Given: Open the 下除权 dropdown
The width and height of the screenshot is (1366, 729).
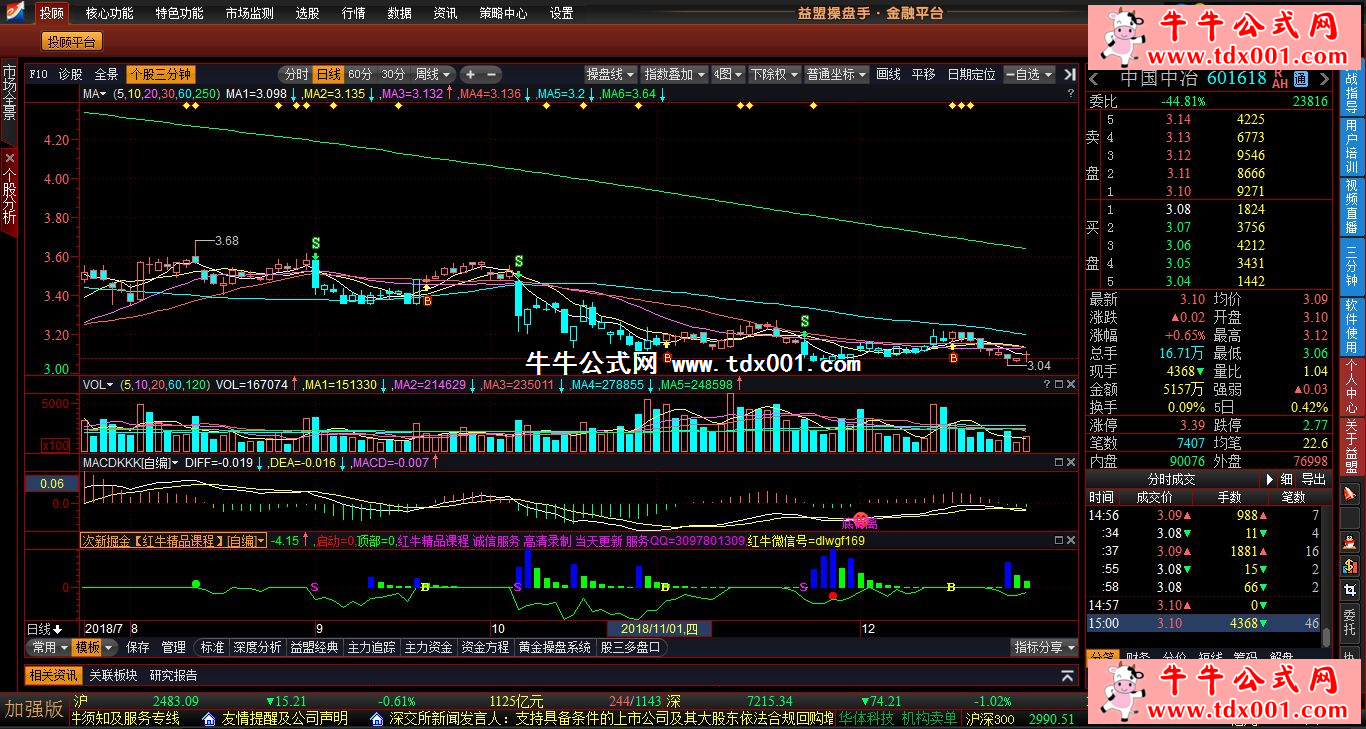Looking at the screenshot, I should coord(774,74).
